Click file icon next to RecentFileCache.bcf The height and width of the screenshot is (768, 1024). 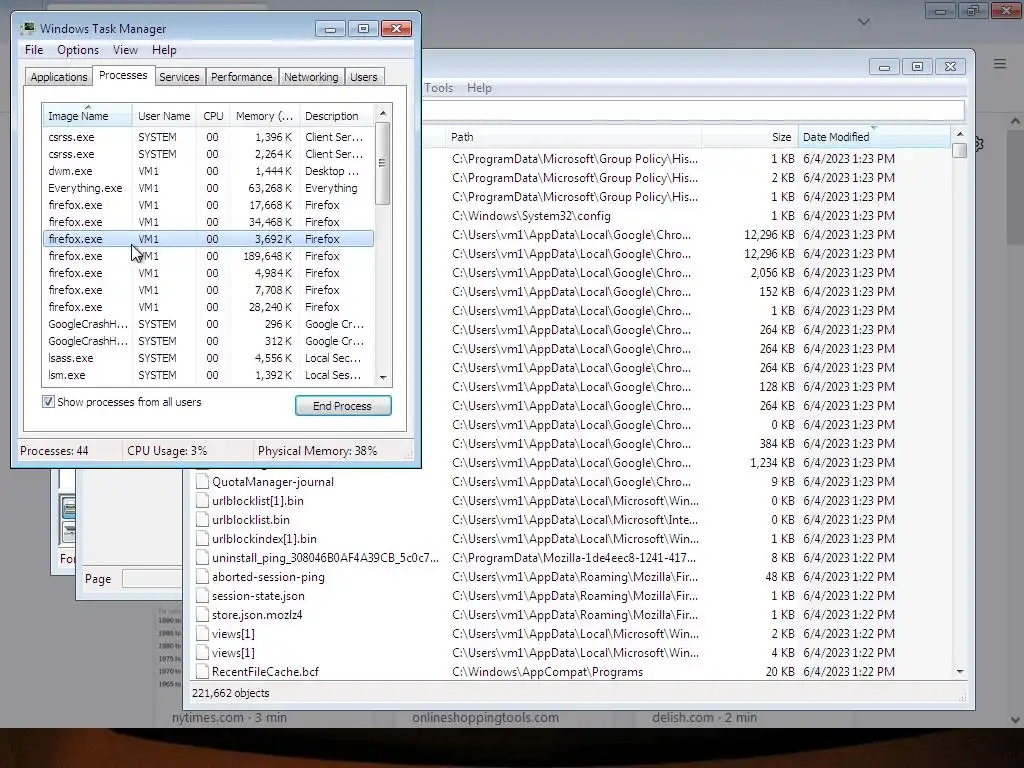tap(202, 671)
